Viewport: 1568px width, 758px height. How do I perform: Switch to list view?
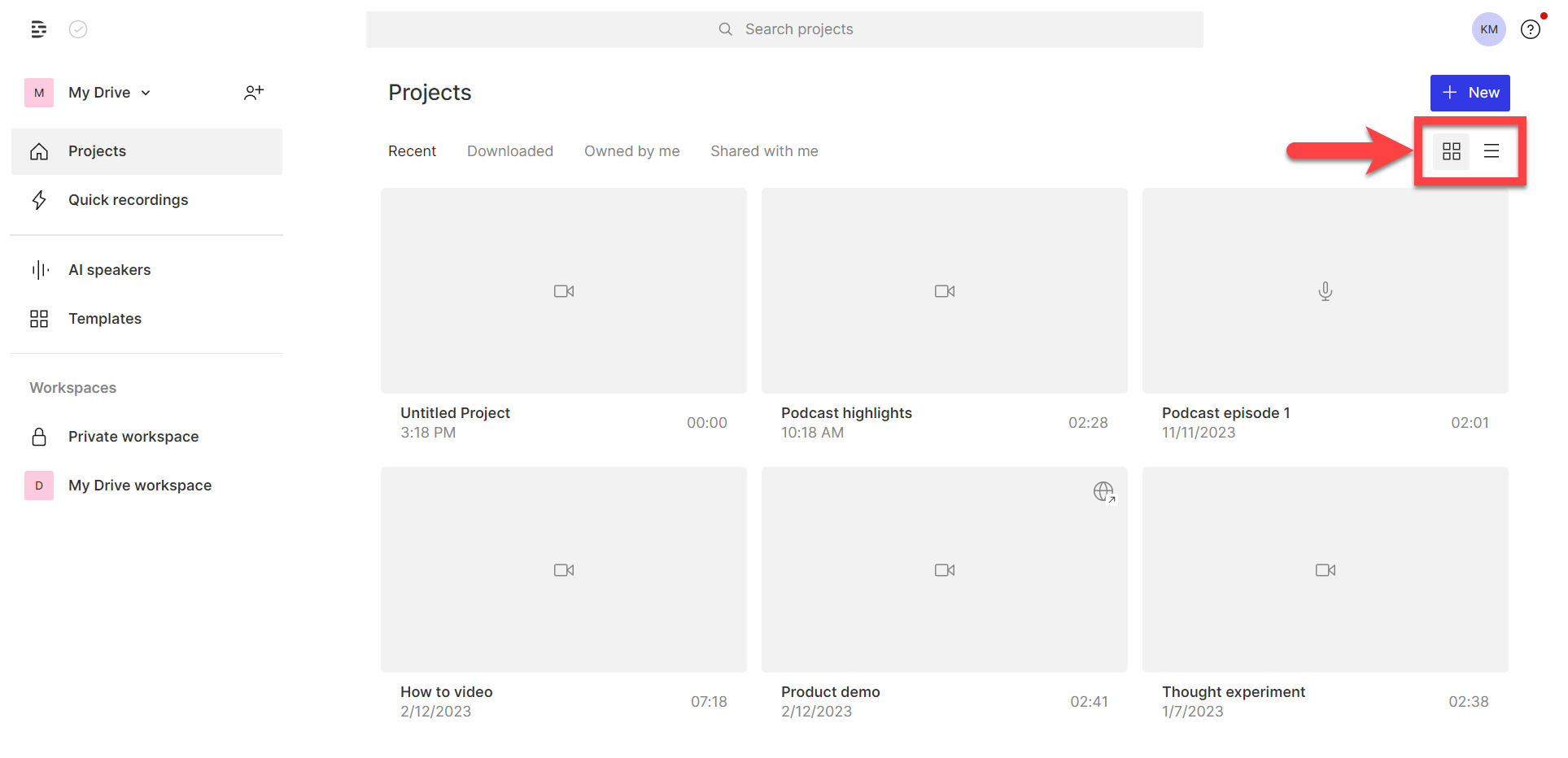tap(1491, 151)
